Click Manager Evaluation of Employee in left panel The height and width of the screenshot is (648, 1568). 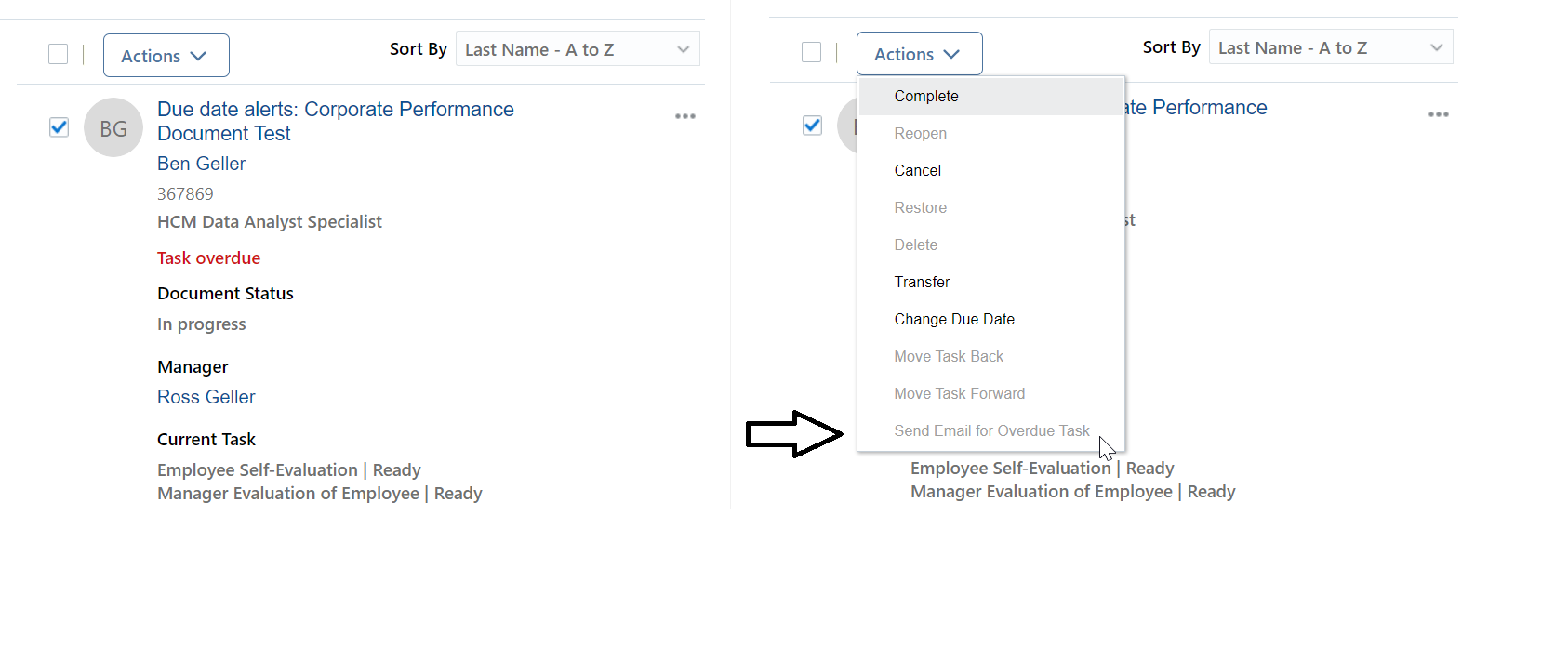319,494
